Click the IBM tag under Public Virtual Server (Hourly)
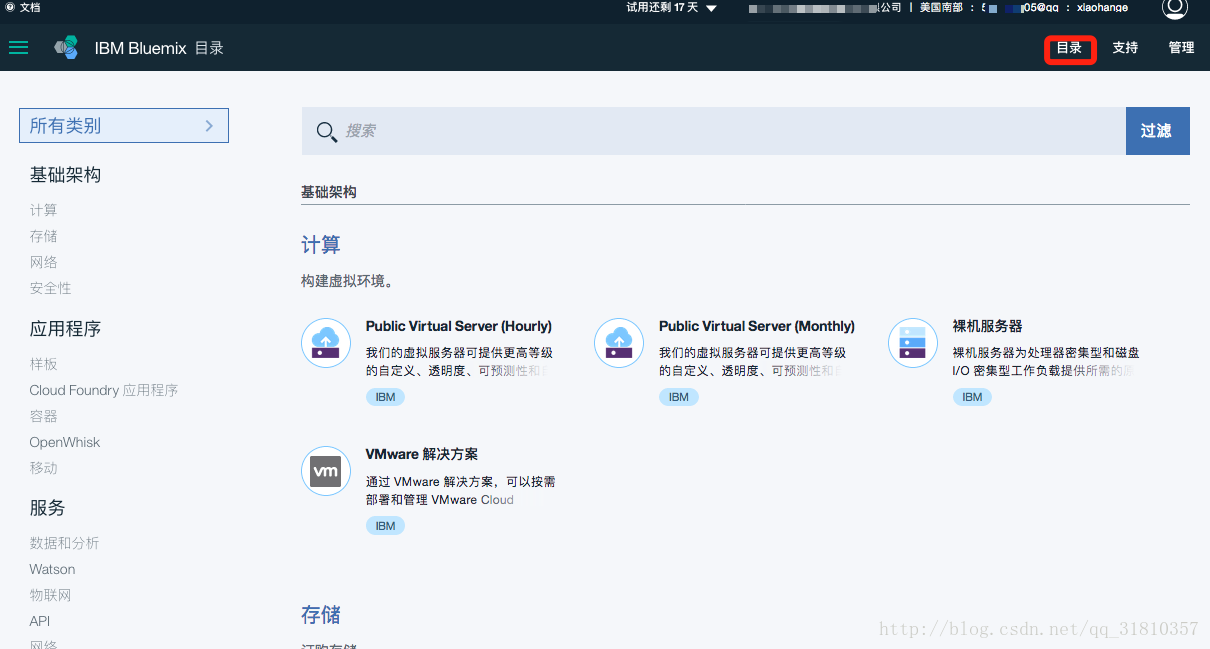The height and width of the screenshot is (649, 1210). click(385, 397)
